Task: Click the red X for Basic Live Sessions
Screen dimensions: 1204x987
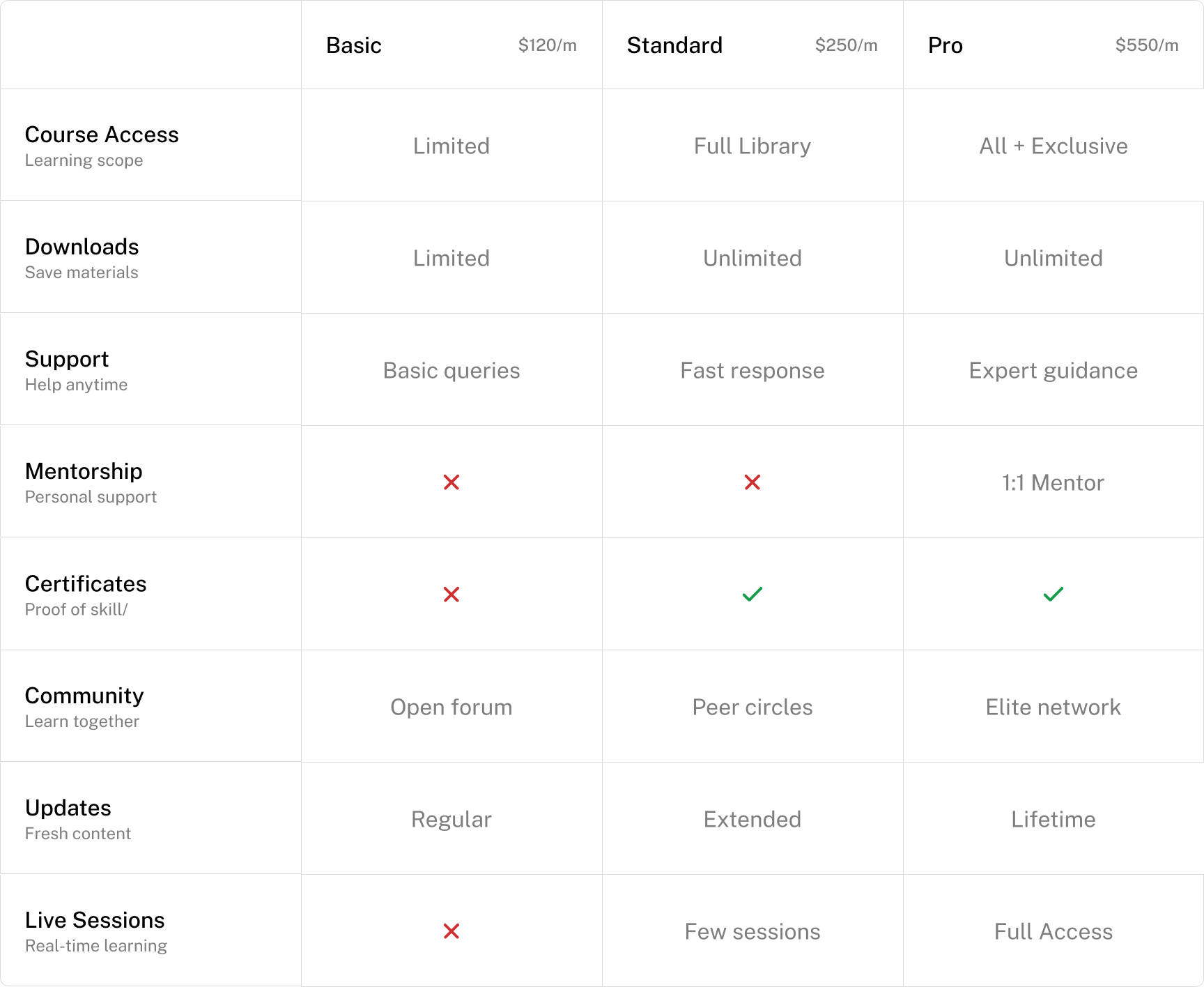Action: [x=451, y=931]
